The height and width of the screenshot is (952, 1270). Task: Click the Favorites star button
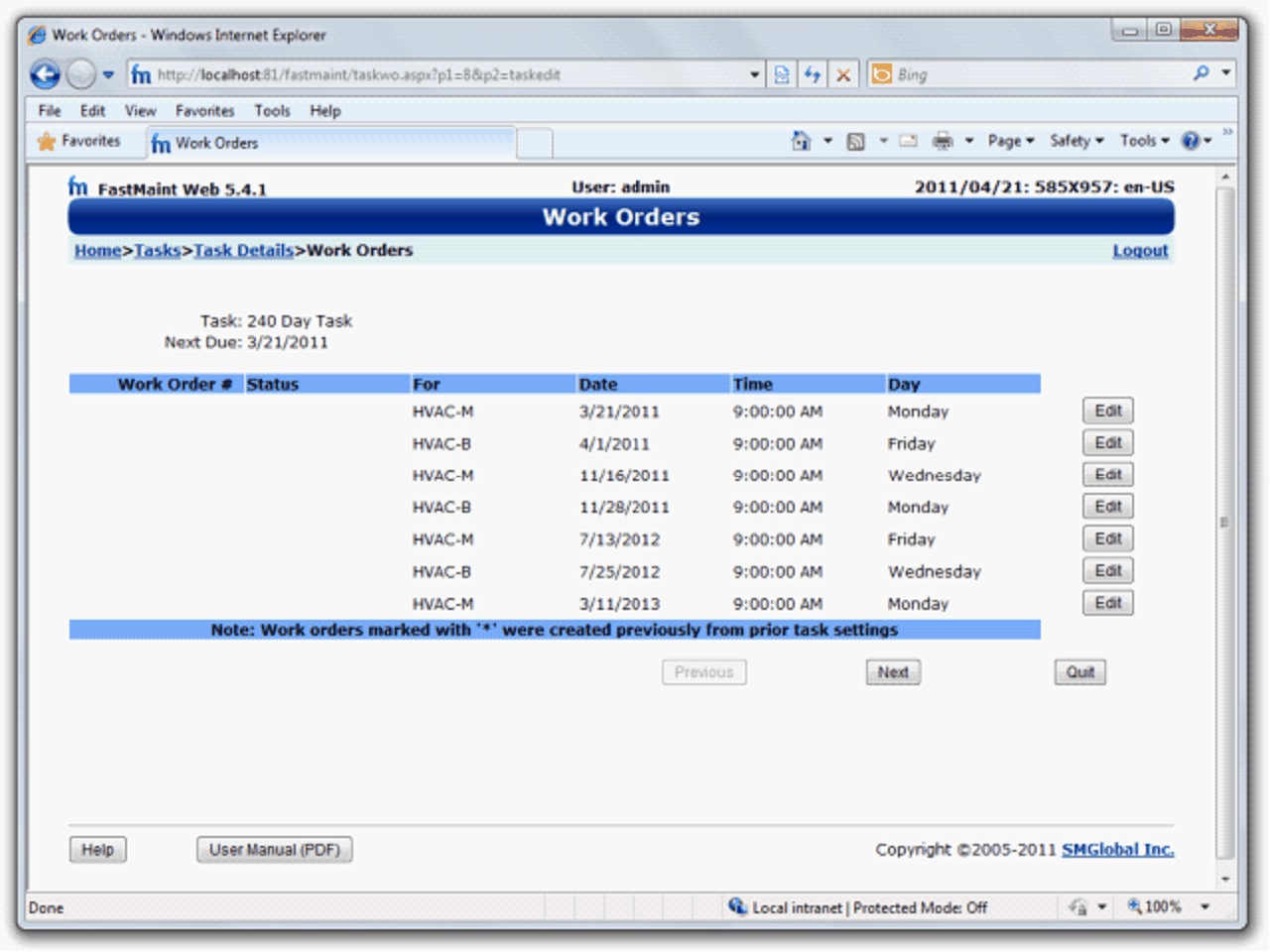pyautogui.click(x=78, y=142)
